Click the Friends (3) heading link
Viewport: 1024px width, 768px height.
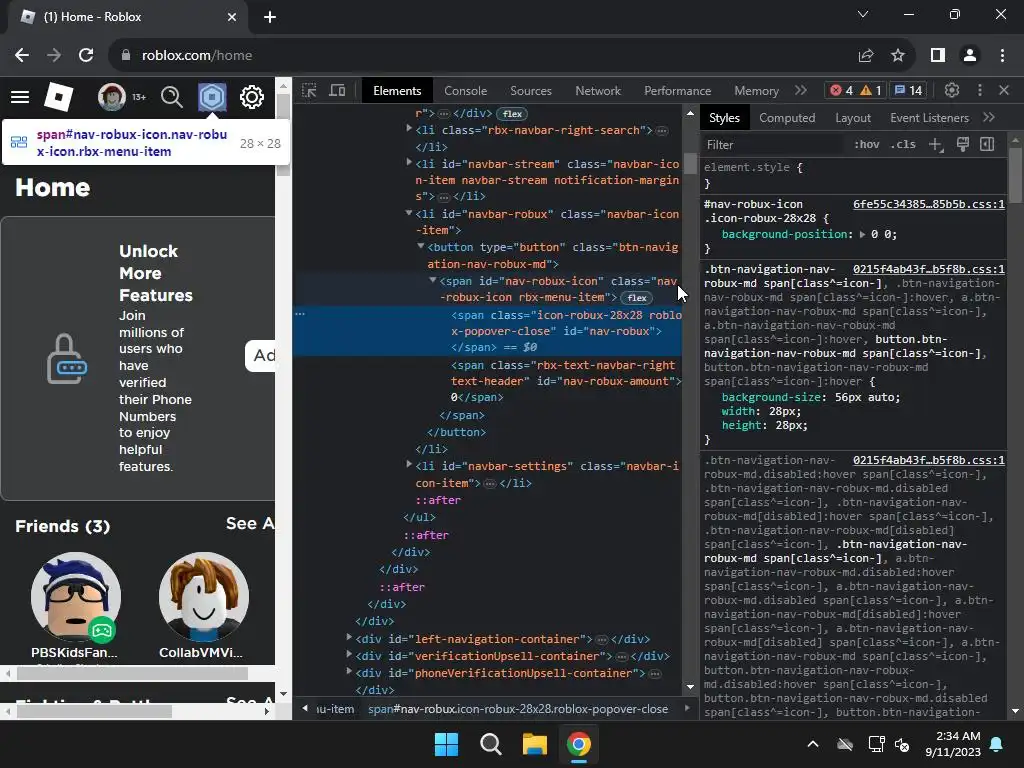coord(63,526)
